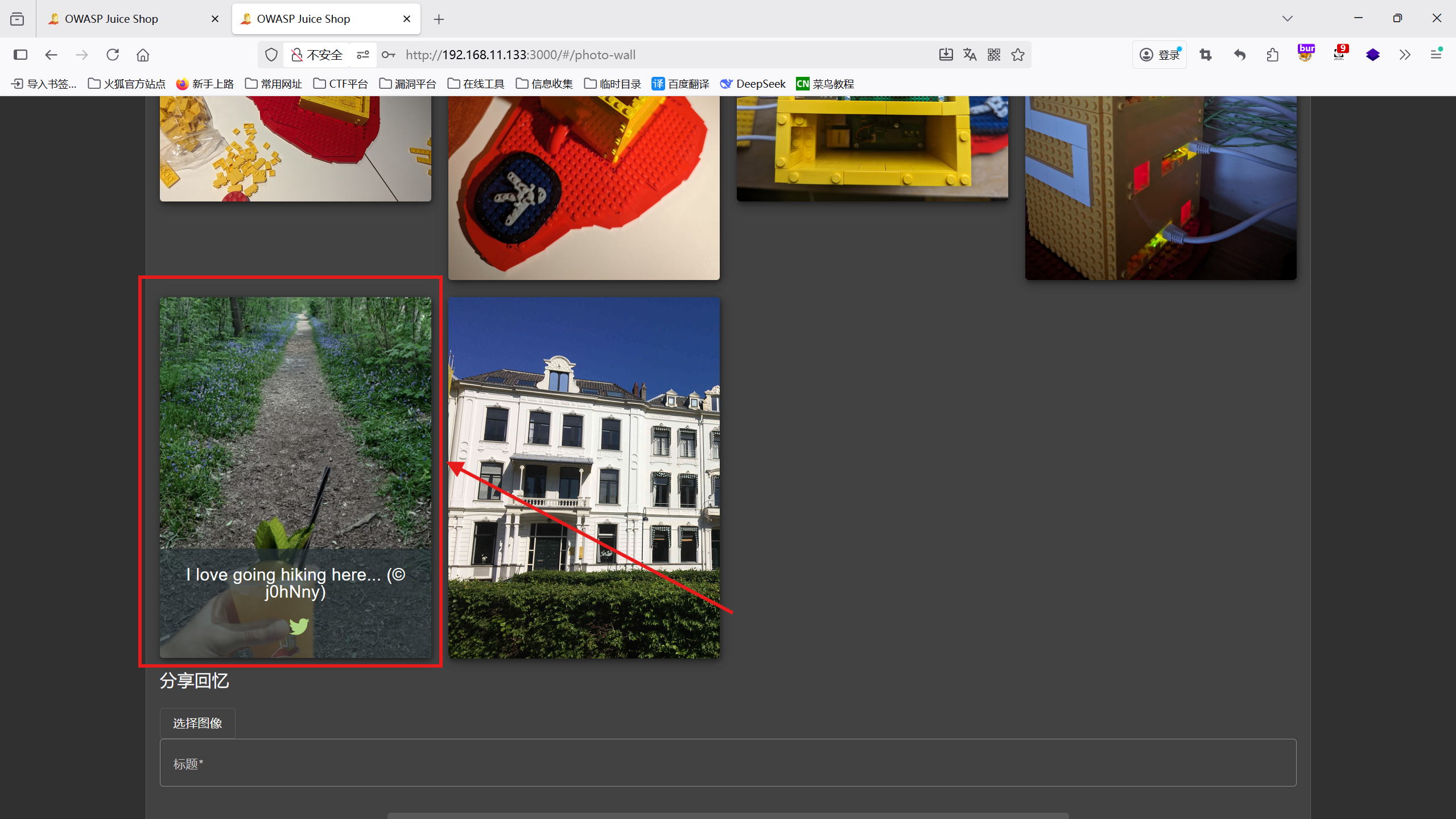Click the 选择图像 button
The width and height of the screenshot is (1456, 819).
pyautogui.click(x=197, y=723)
